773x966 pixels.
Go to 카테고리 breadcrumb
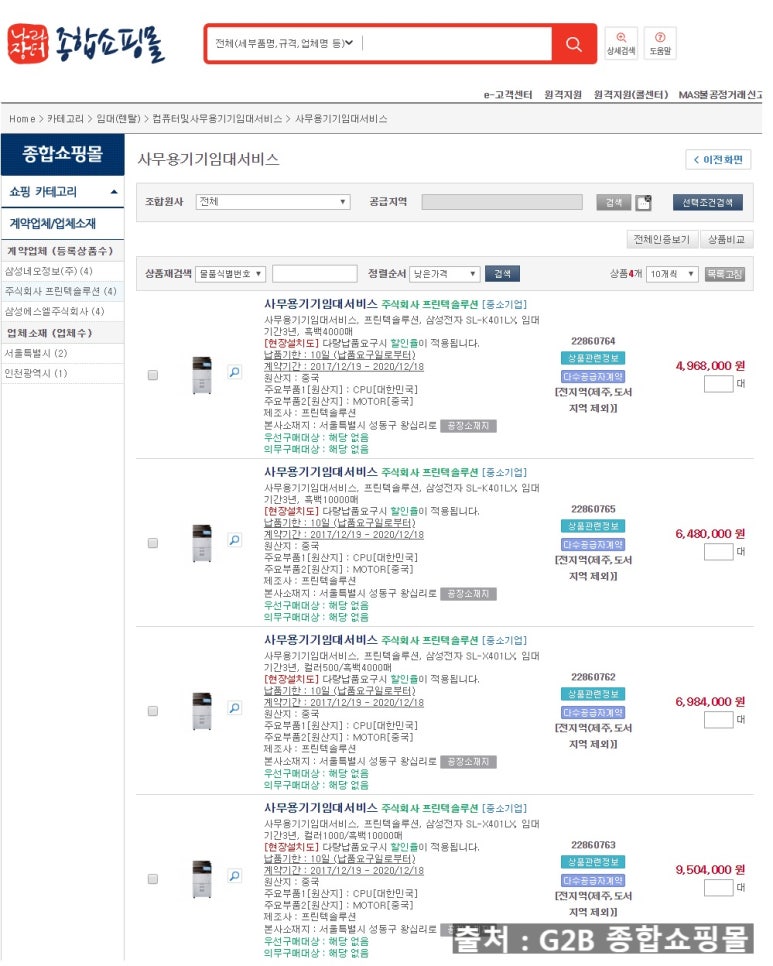[65, 119]
